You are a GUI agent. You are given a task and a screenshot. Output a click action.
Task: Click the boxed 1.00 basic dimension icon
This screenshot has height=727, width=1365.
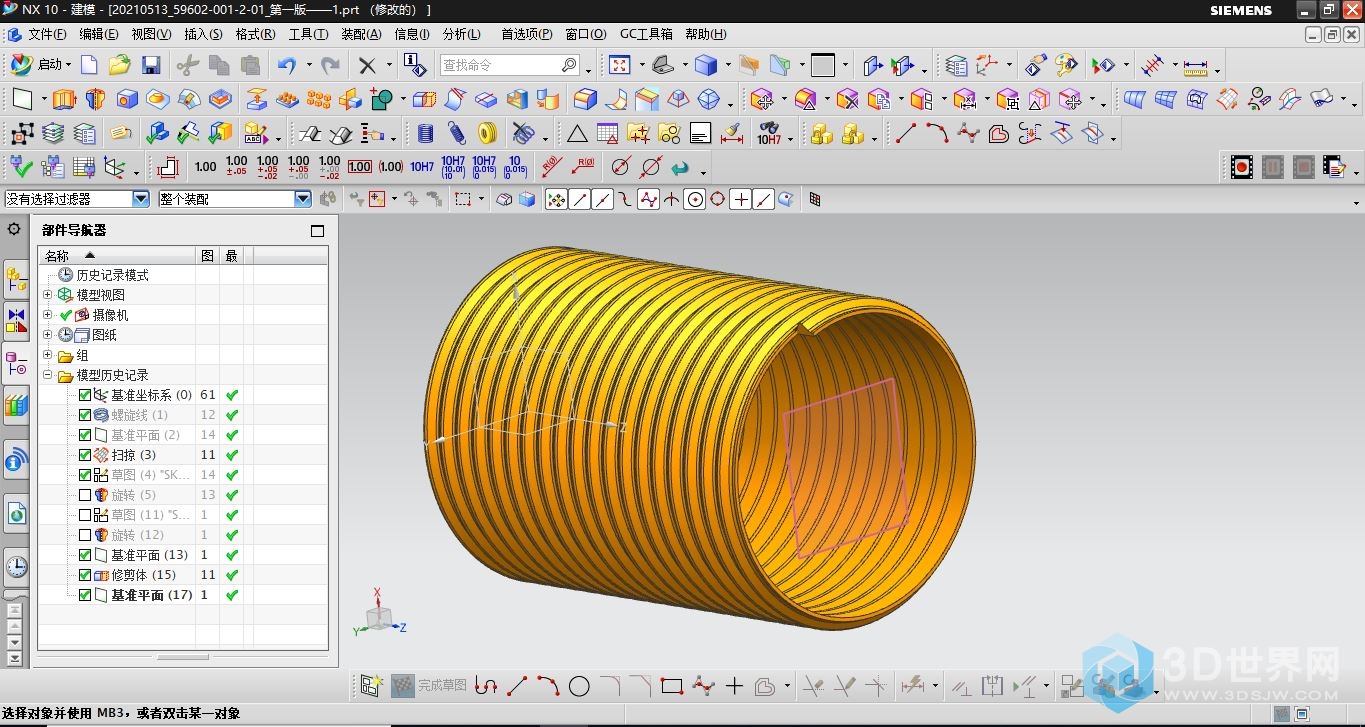tap(360, 167)
